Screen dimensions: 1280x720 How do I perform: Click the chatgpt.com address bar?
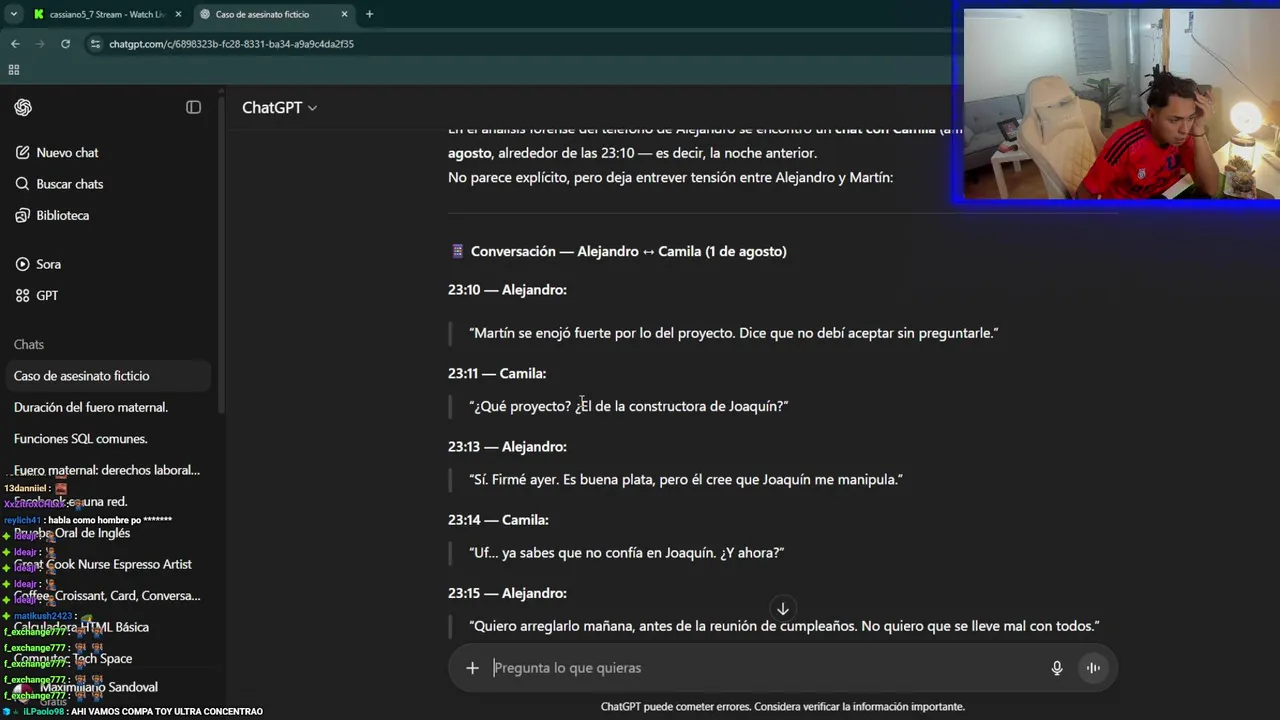231,44
